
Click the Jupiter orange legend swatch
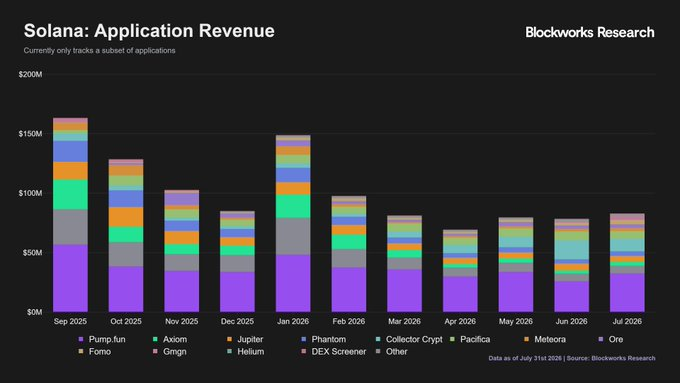[229, 339]
